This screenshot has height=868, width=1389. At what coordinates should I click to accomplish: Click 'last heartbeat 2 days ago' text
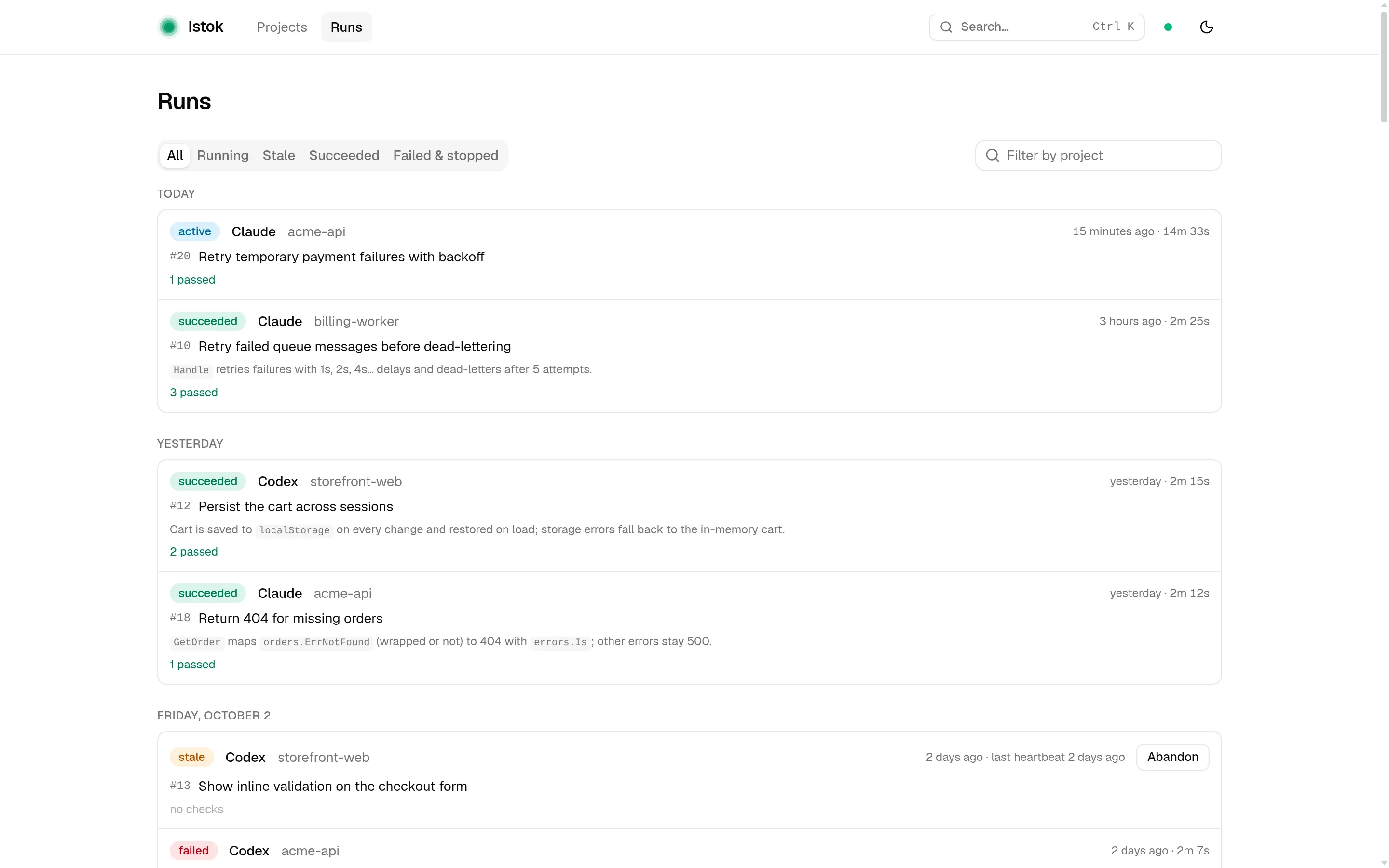pos(1058,757)
